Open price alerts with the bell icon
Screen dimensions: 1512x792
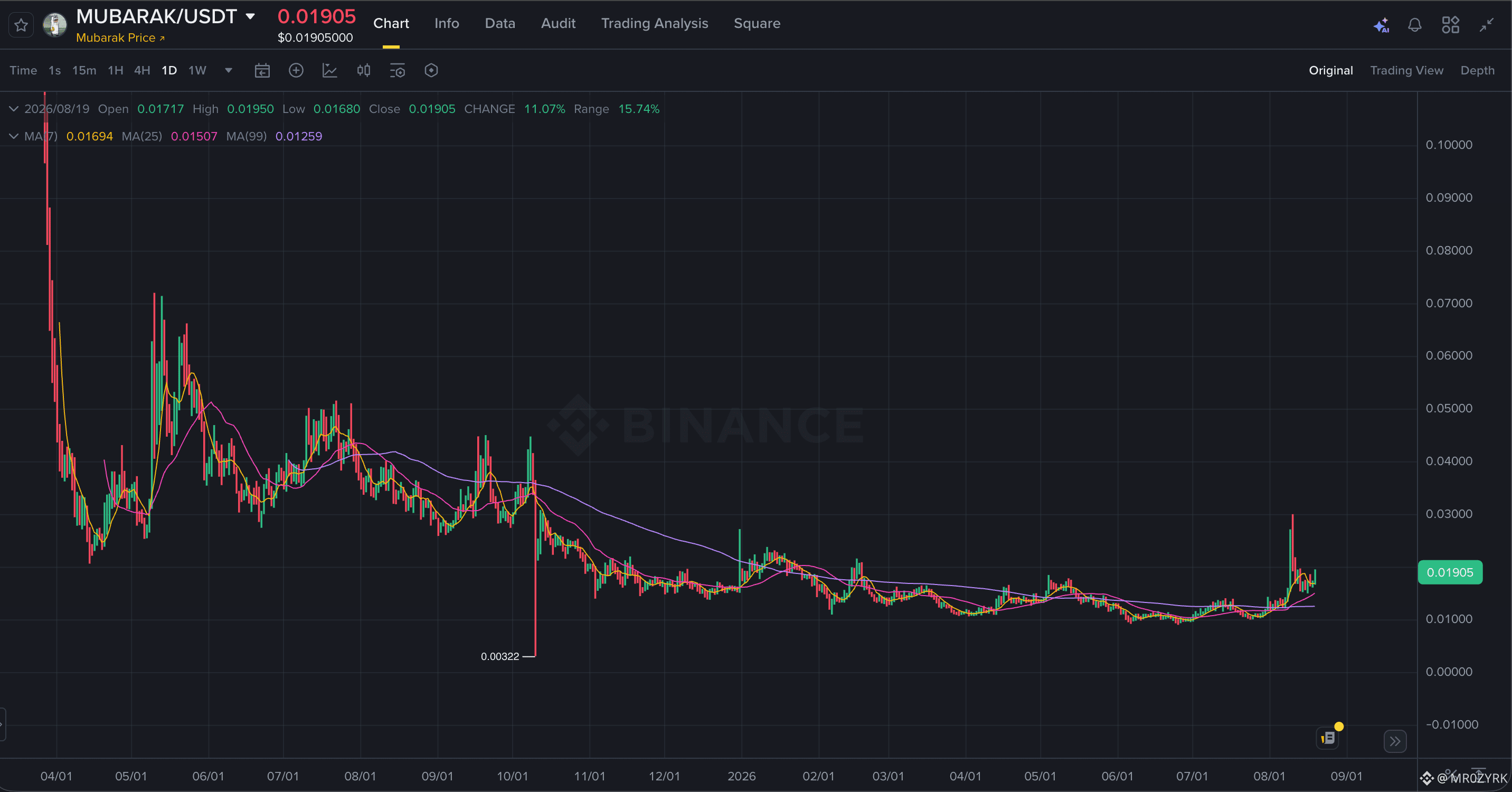(1415, 25)
